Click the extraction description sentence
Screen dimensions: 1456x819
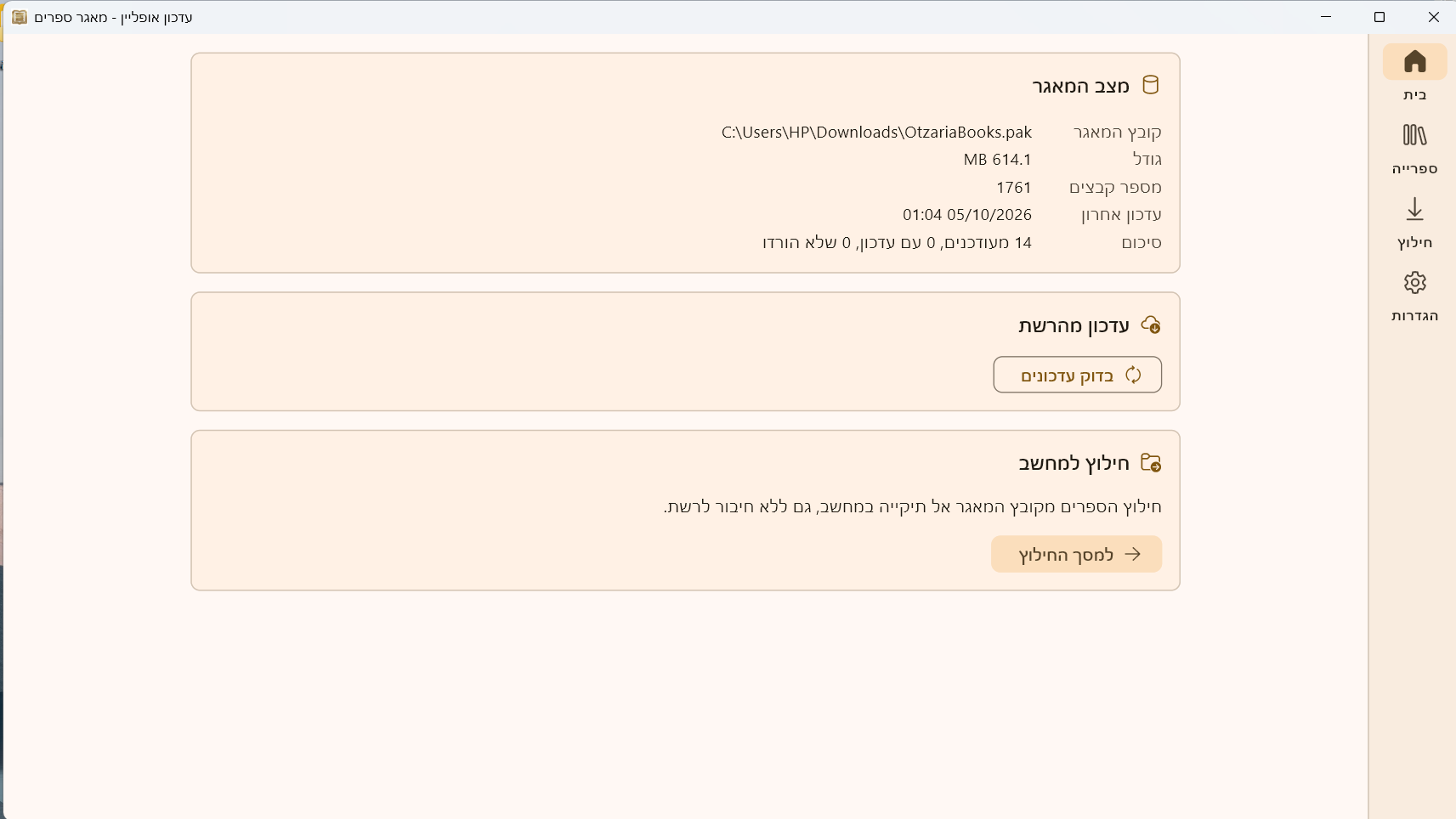point(912,506)
